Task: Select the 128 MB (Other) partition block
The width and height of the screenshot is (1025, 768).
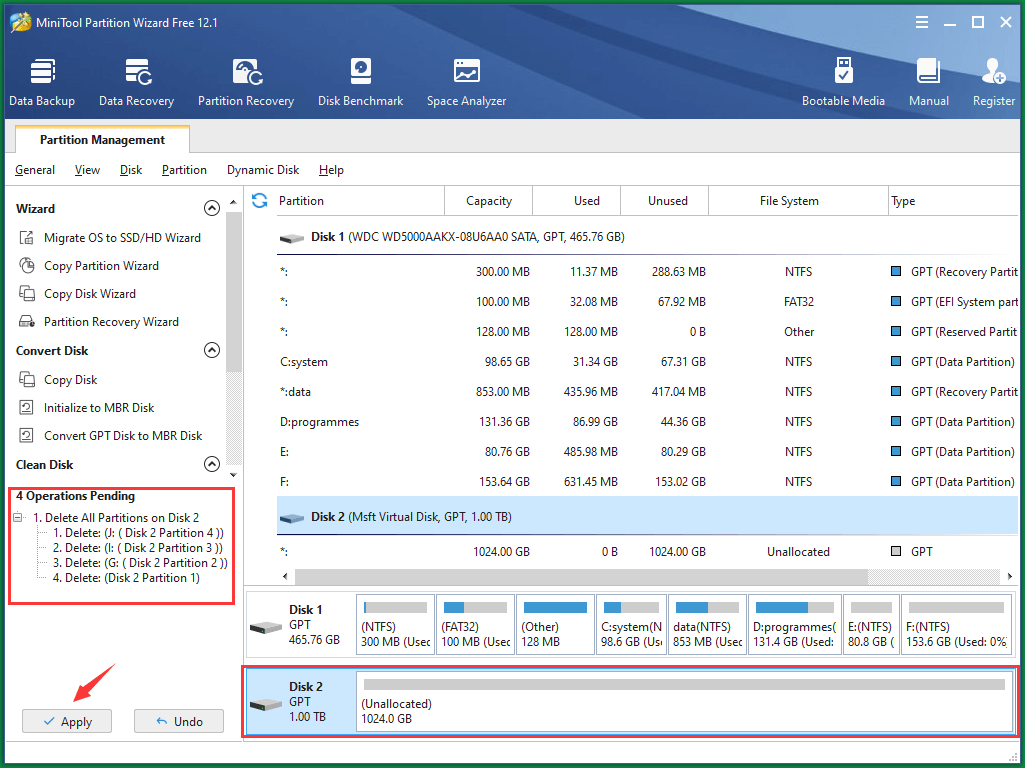Action: [x=555, y=625]
